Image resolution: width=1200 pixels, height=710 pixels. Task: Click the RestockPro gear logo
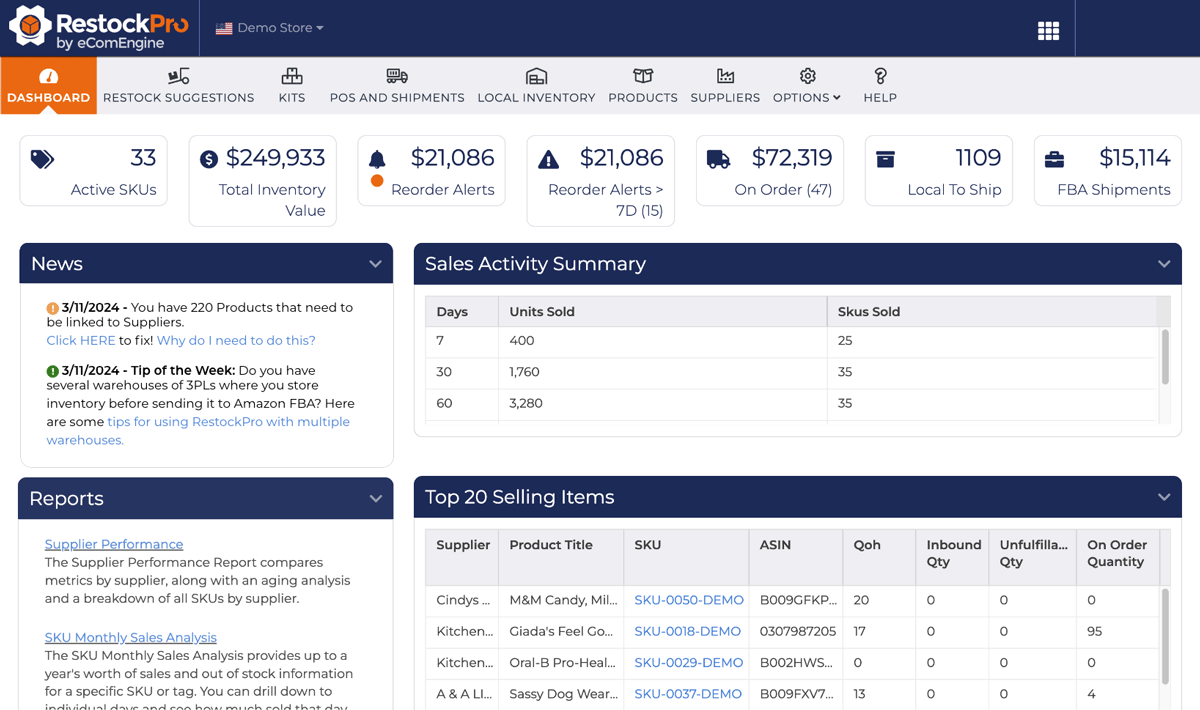tap(30, 27)
